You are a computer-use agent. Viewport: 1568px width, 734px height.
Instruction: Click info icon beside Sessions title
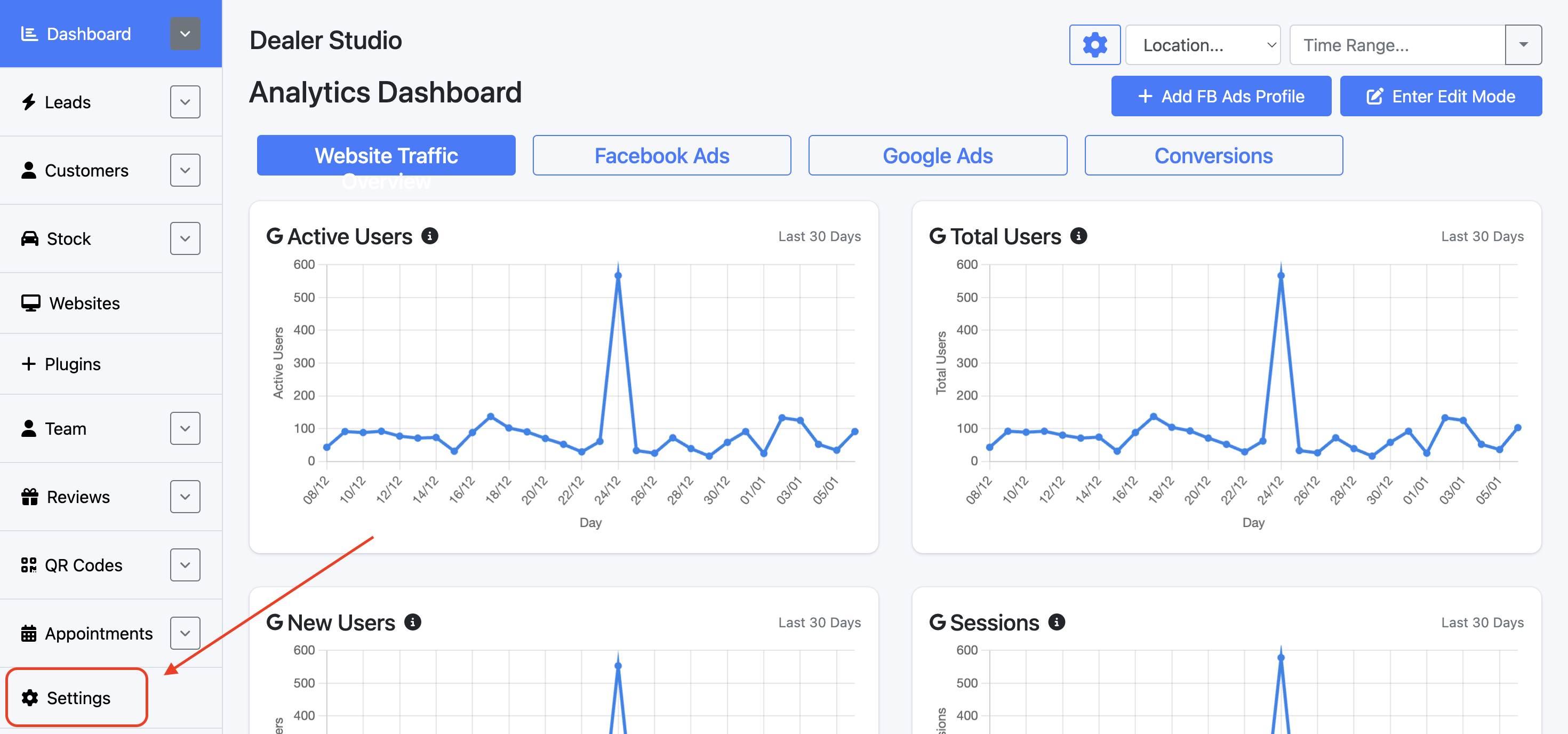(1057, 622)
